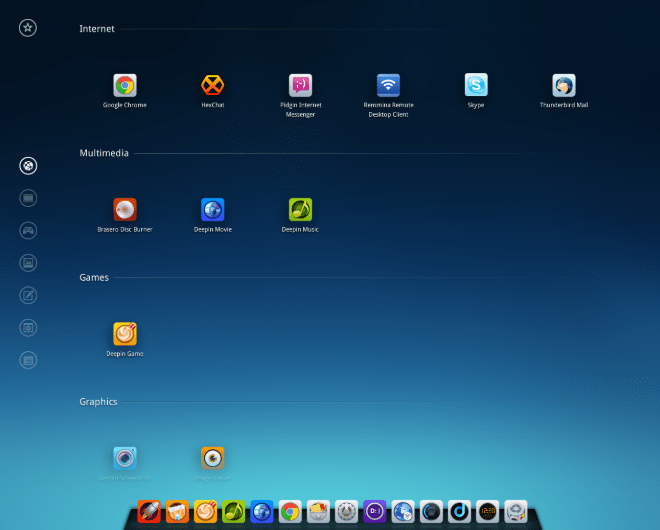Open Deepin Movie from the dock
660x530 pixels.
tap(262, 511)
